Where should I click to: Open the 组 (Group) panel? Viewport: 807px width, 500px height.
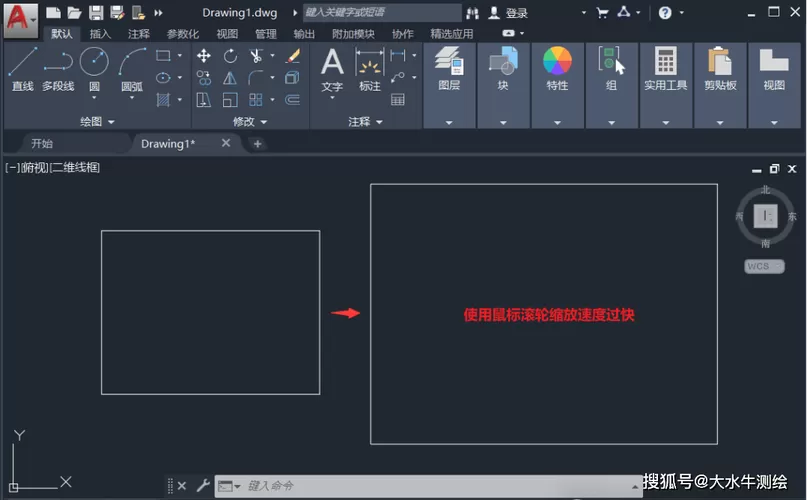pos(611,68)
